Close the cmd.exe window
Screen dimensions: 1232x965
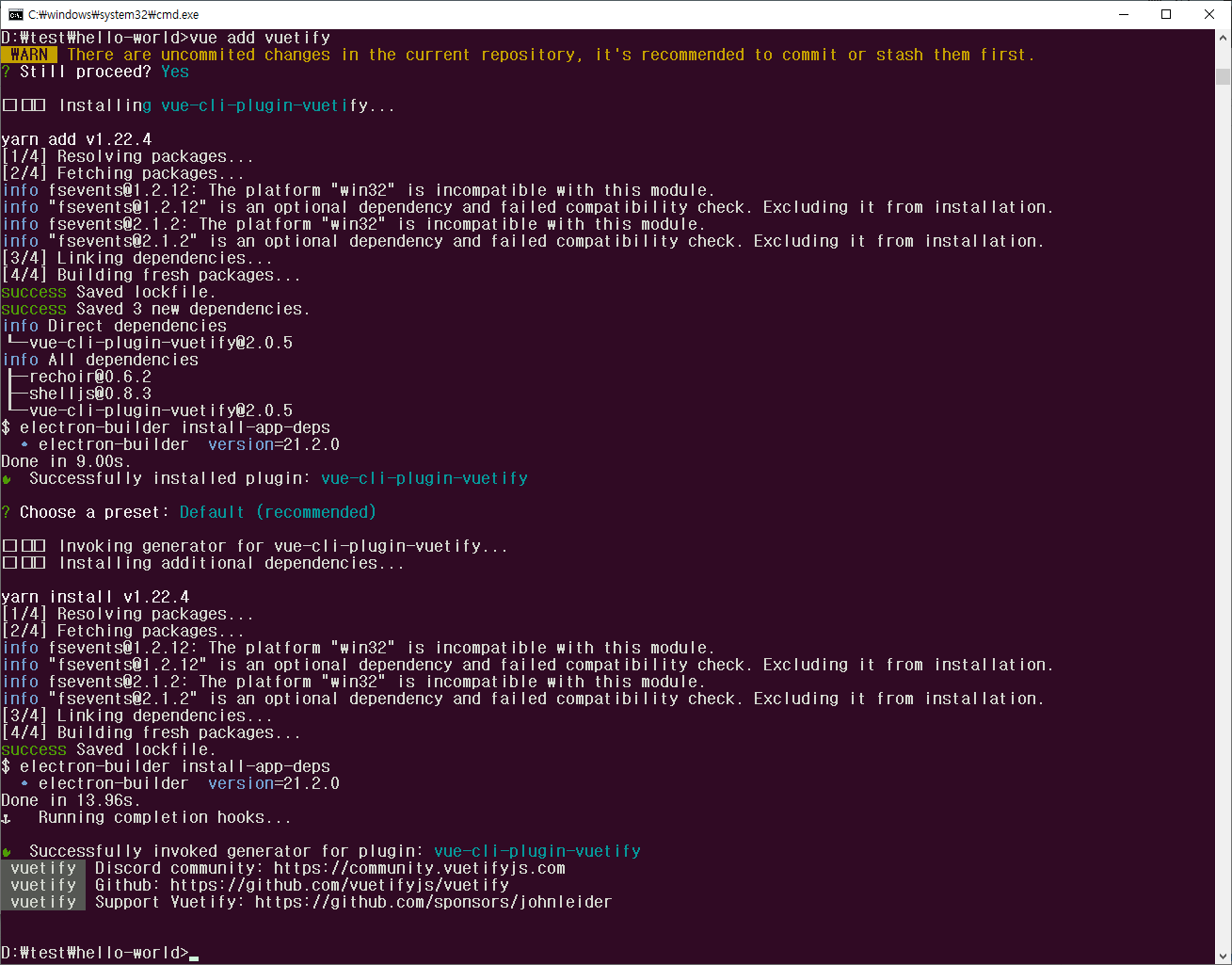tap(1209, 14)
